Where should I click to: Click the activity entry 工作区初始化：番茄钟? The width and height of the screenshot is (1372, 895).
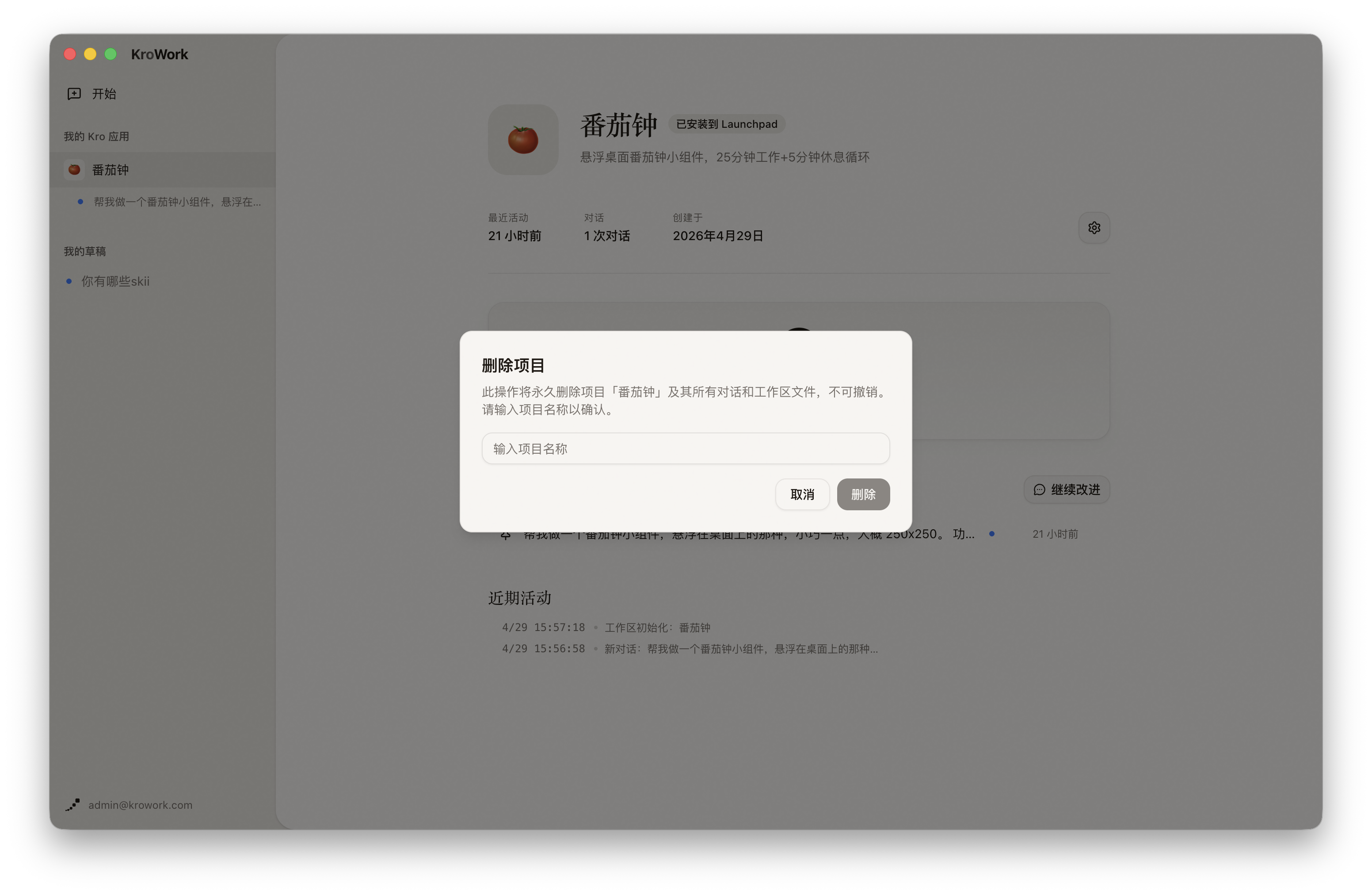657,627
